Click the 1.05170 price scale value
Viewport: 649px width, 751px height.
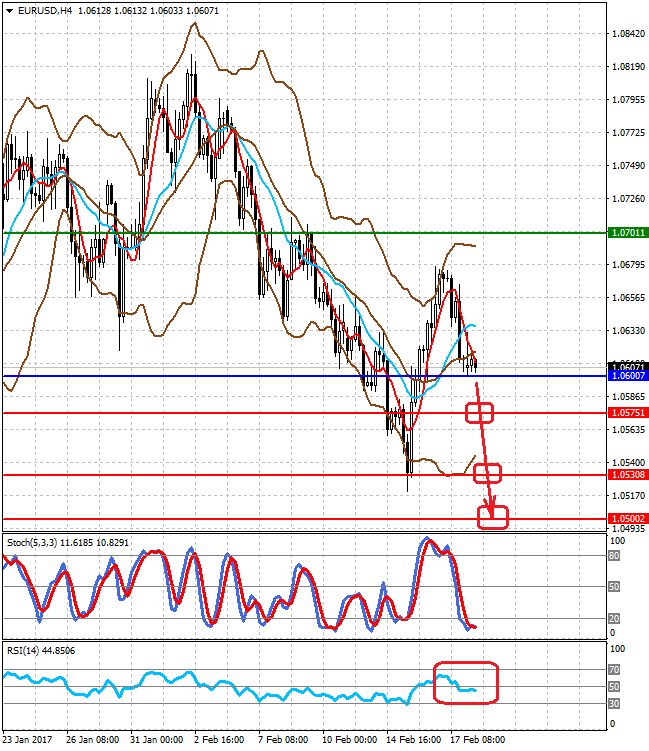[628, 496]
